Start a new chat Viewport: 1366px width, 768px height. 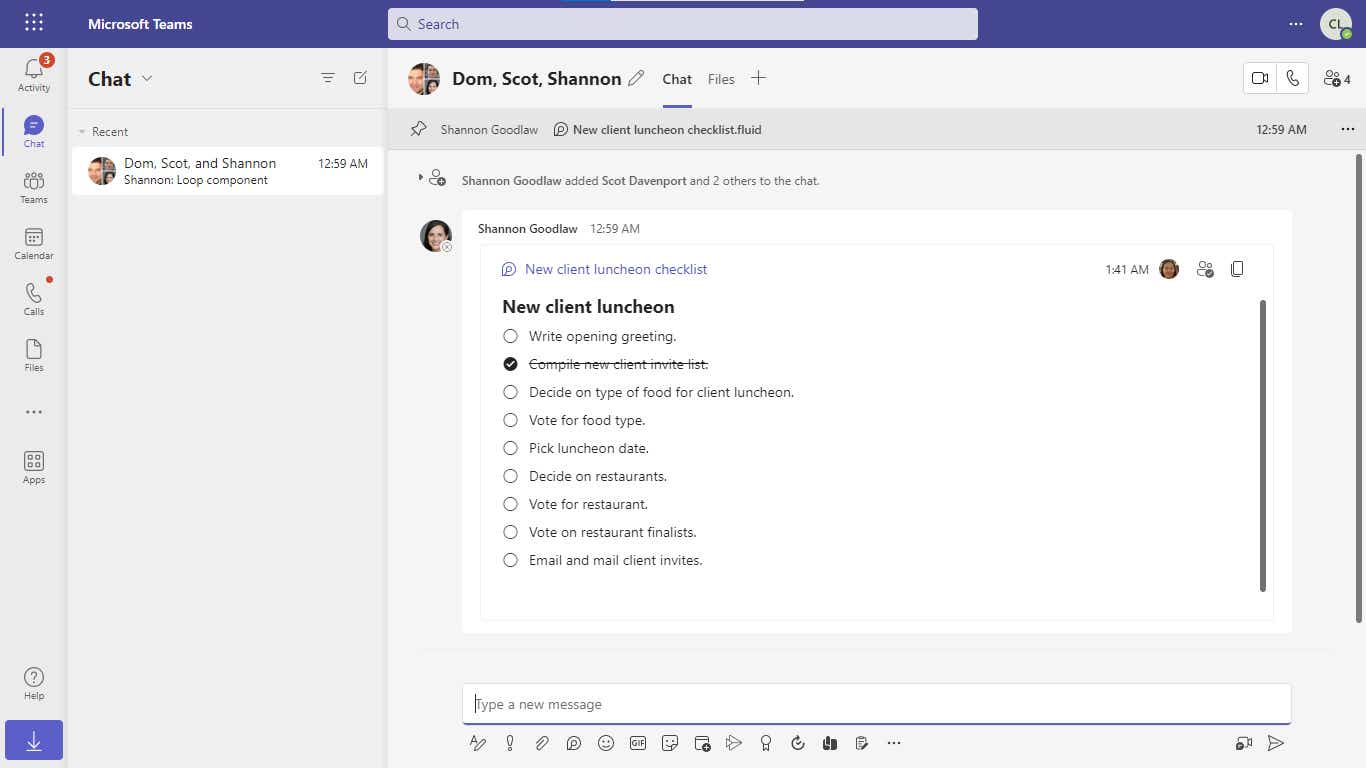pos(361,78)
